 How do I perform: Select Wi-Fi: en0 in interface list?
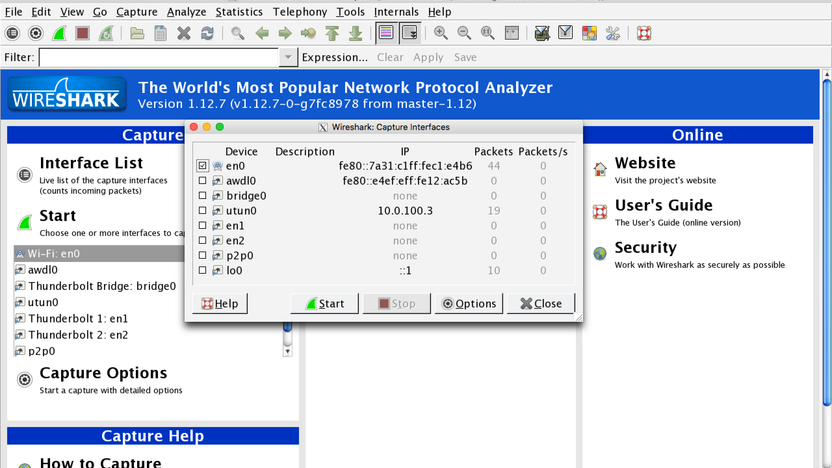coord(99,254)
